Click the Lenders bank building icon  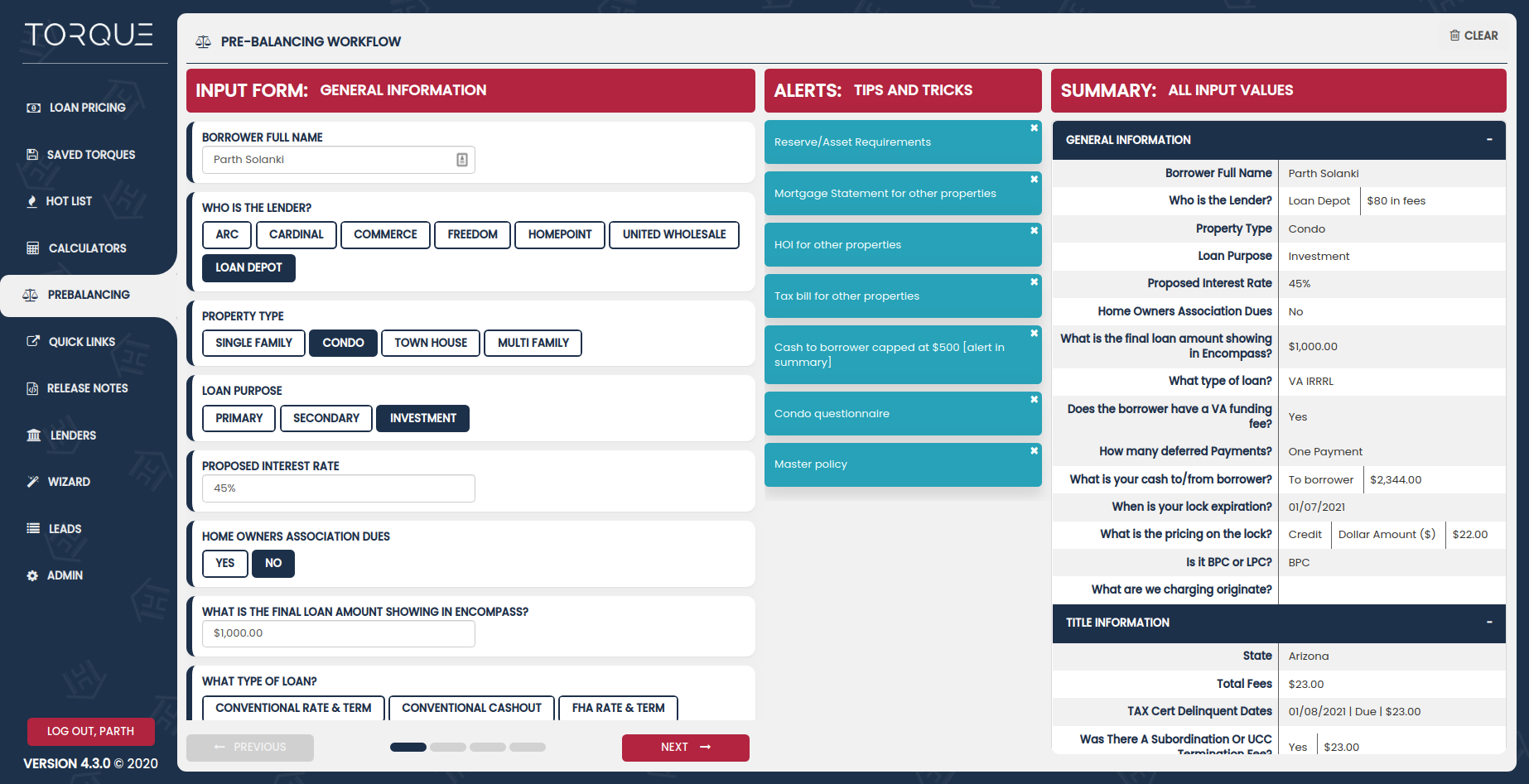point(34,435)
